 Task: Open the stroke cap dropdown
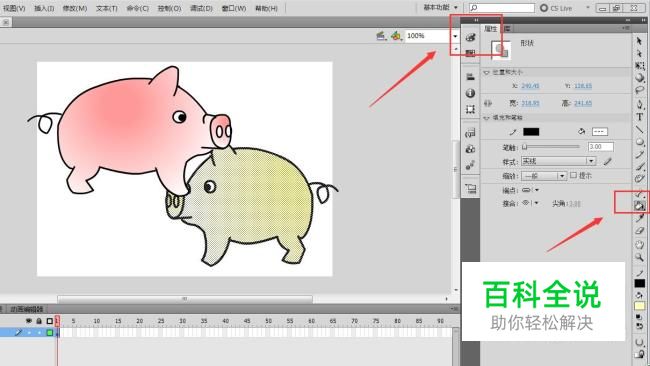pos(530,190)
